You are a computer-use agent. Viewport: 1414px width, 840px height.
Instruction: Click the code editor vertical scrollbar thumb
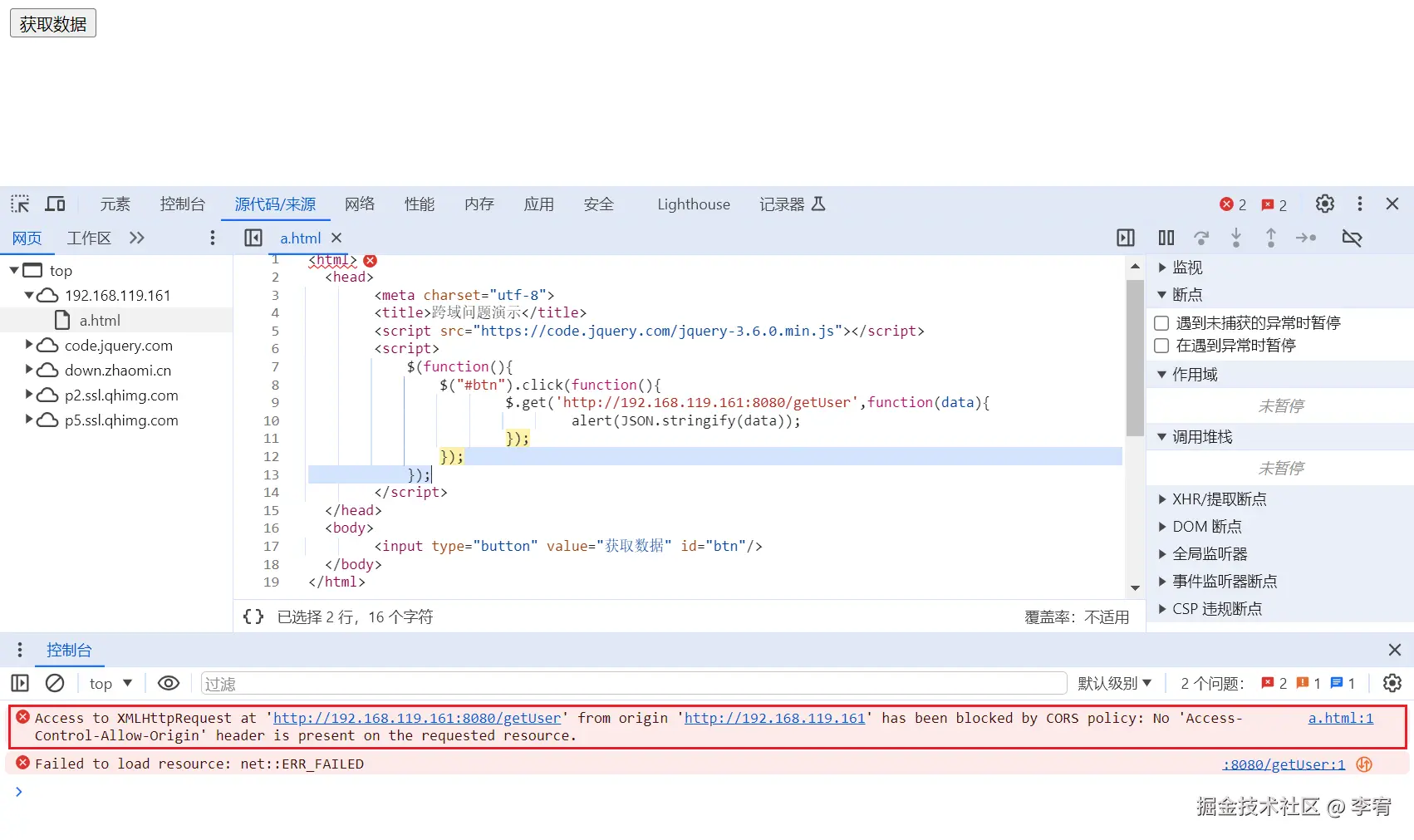1135,358
